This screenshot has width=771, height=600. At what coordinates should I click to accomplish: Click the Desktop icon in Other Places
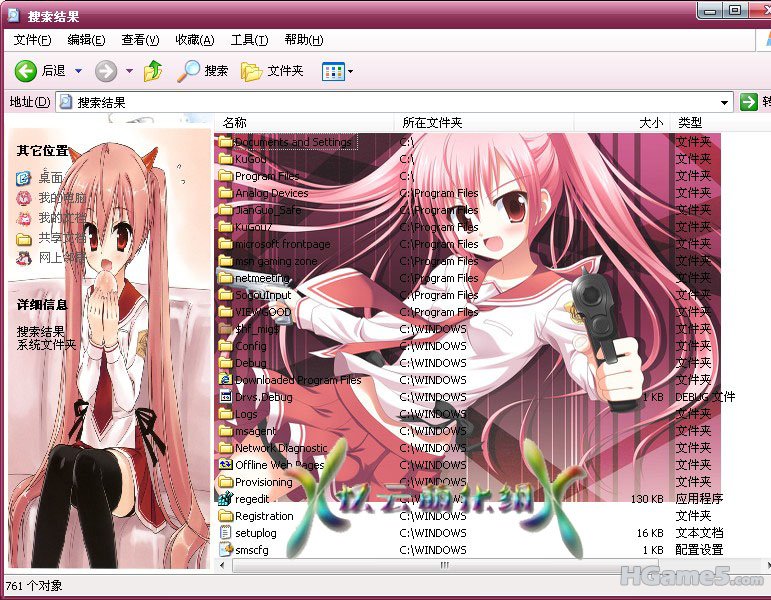tap(23, 178)
